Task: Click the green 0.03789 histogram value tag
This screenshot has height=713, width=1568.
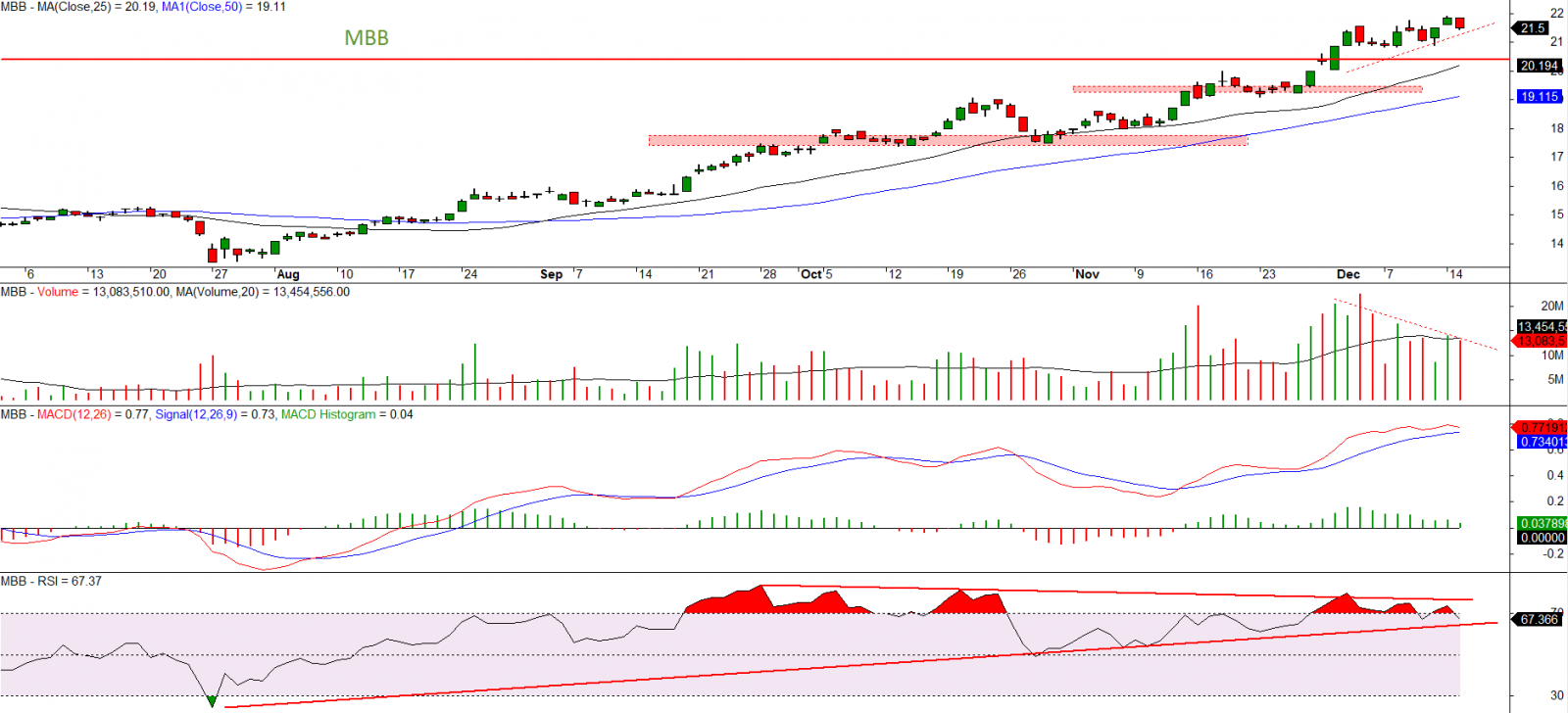Action: pos(1542,524)
